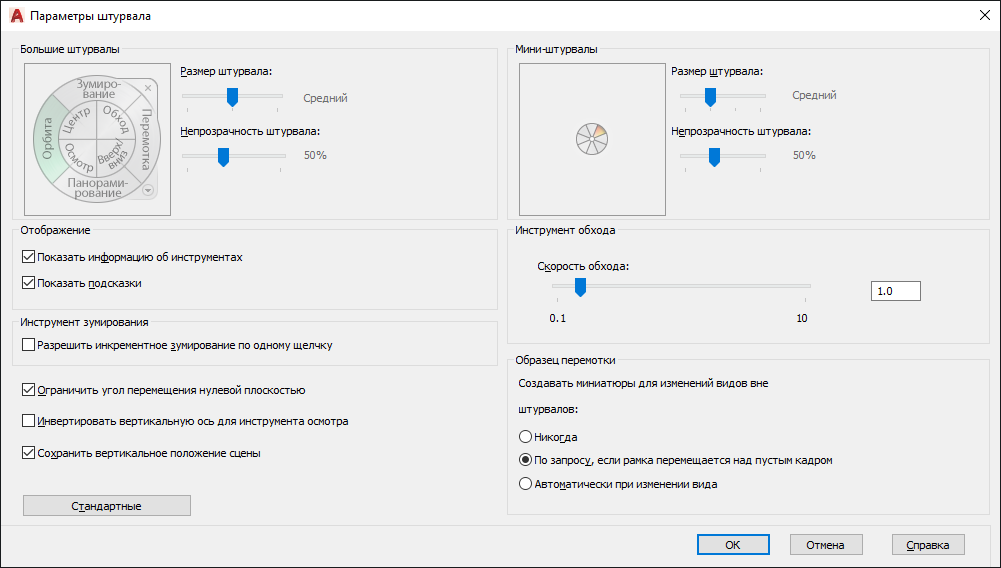Click the Перемотка wedge on the wheel preview
This screenshot has height=568, width=1001.
pyautogui.click(x=146, y=138)
